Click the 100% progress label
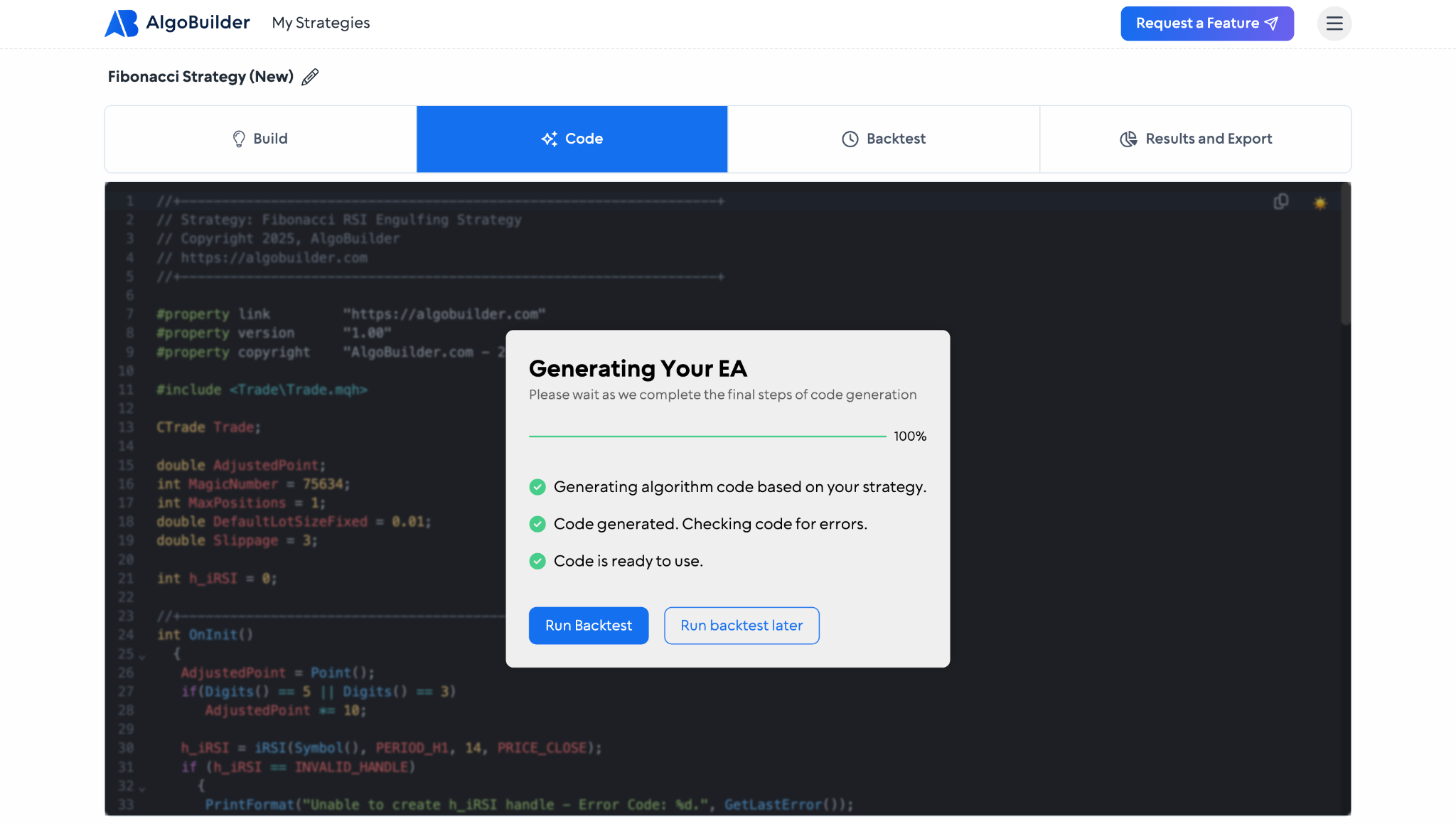Screen dimensions: 1456x824 click(x=910, y=436)
